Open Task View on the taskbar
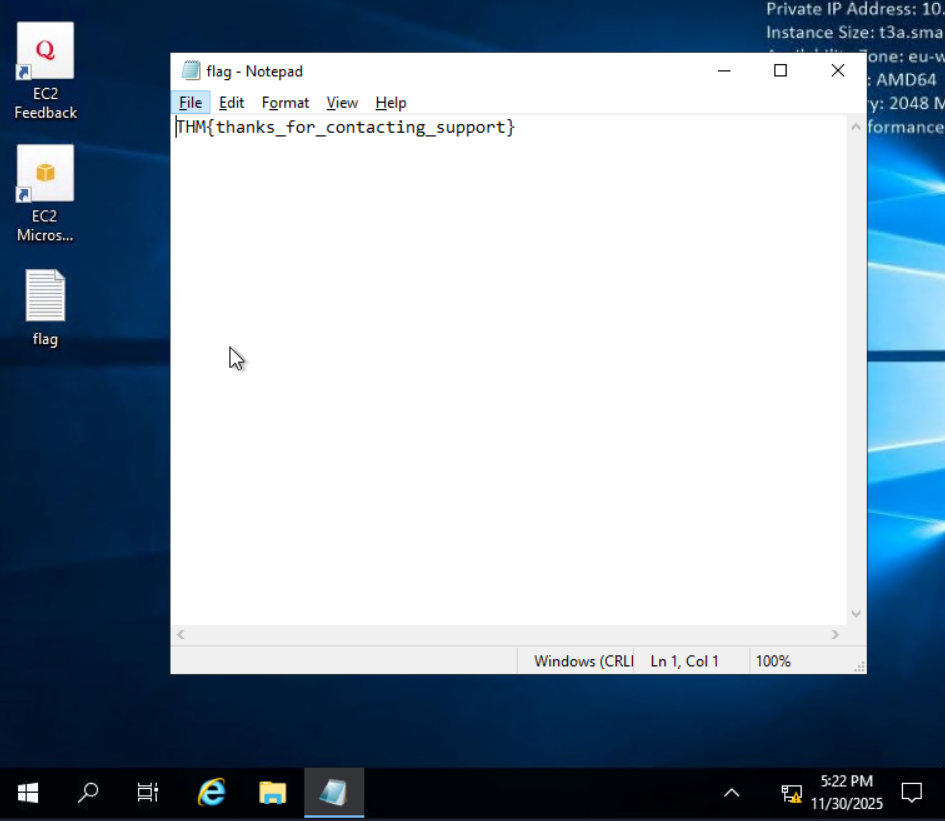This screenshot has height=821, width=945. click(148, 793)
